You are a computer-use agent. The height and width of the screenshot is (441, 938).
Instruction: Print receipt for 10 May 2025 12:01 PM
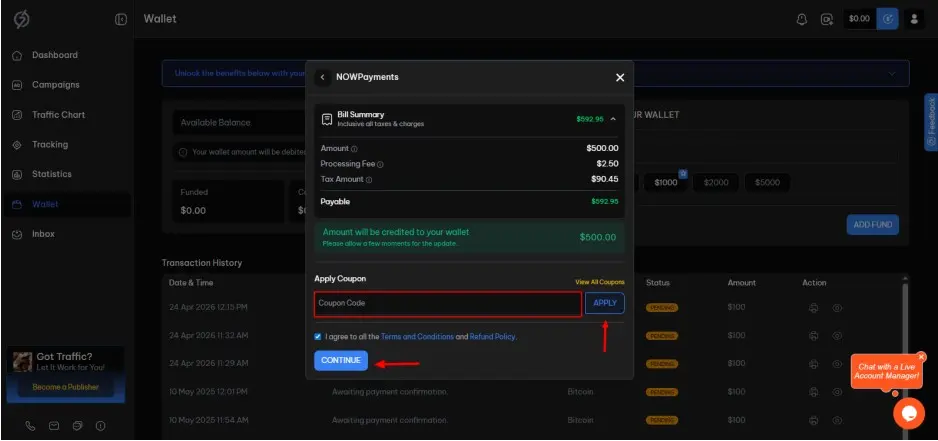tap(814, 392)
